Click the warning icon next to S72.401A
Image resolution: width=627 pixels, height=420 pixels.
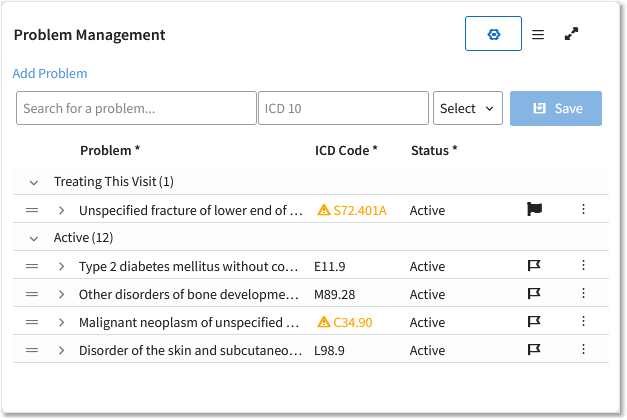tap(323, 210)
